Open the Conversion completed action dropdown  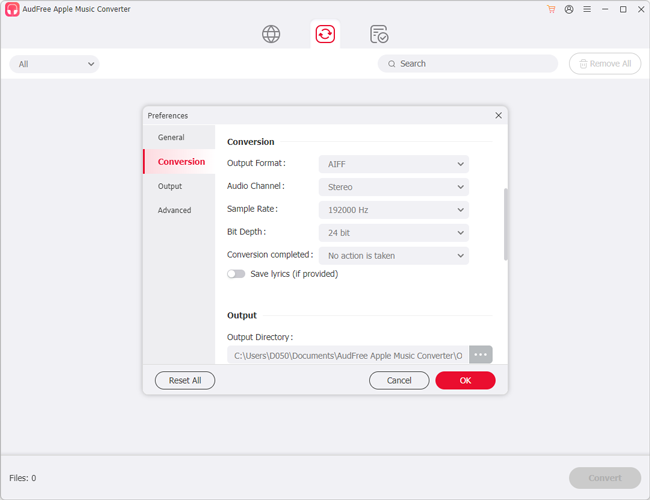pyautogui.click(x=393, y=256)
